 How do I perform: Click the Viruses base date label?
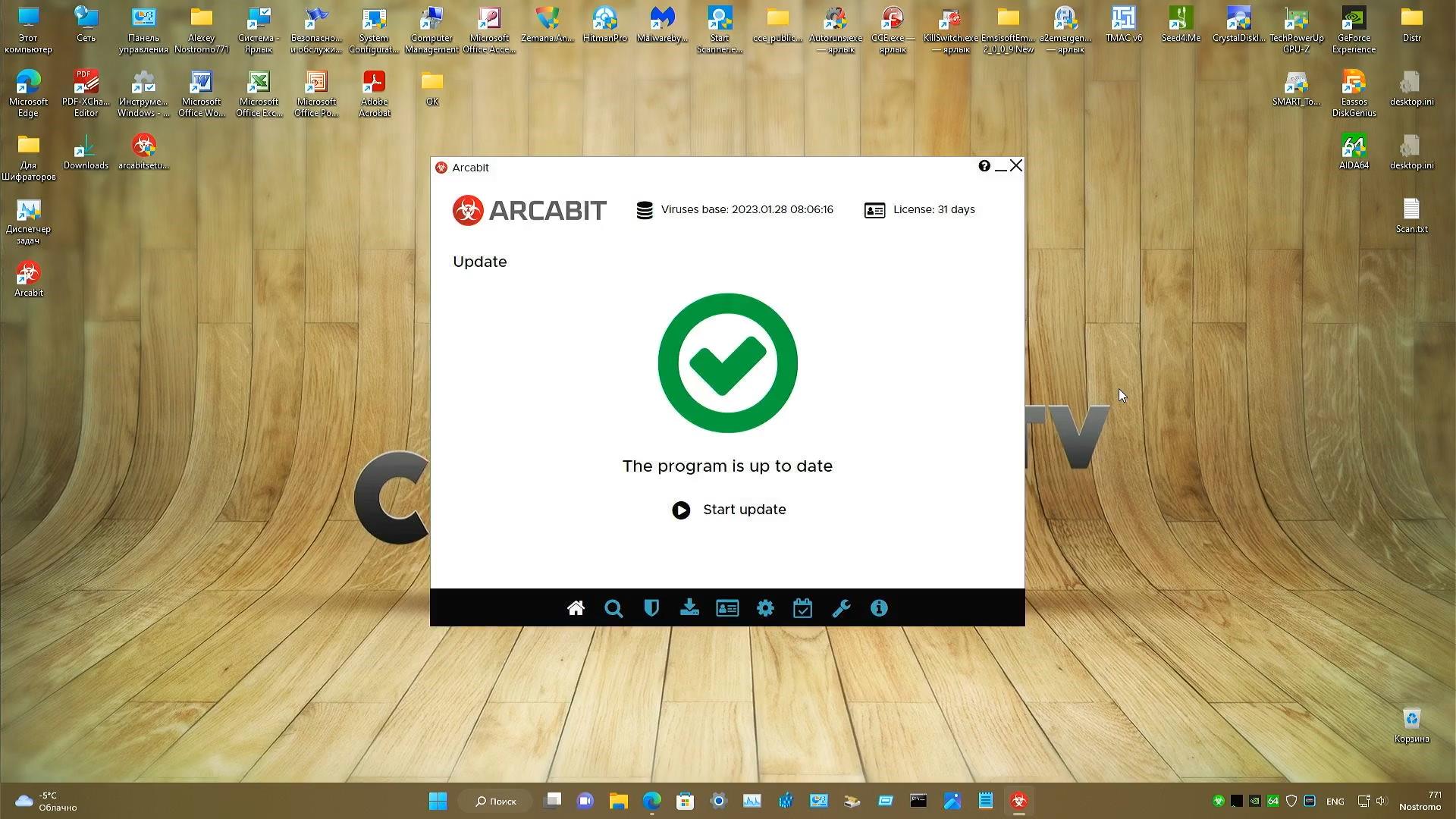point(746,210)
